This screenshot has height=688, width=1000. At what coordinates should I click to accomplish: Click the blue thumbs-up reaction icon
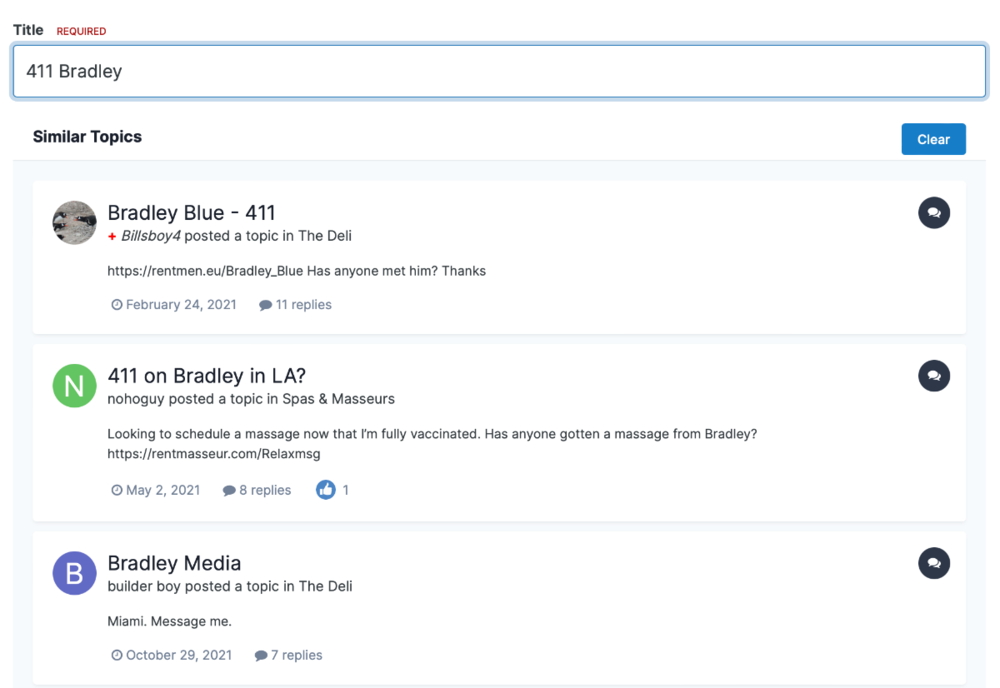[x=326, y=490]
